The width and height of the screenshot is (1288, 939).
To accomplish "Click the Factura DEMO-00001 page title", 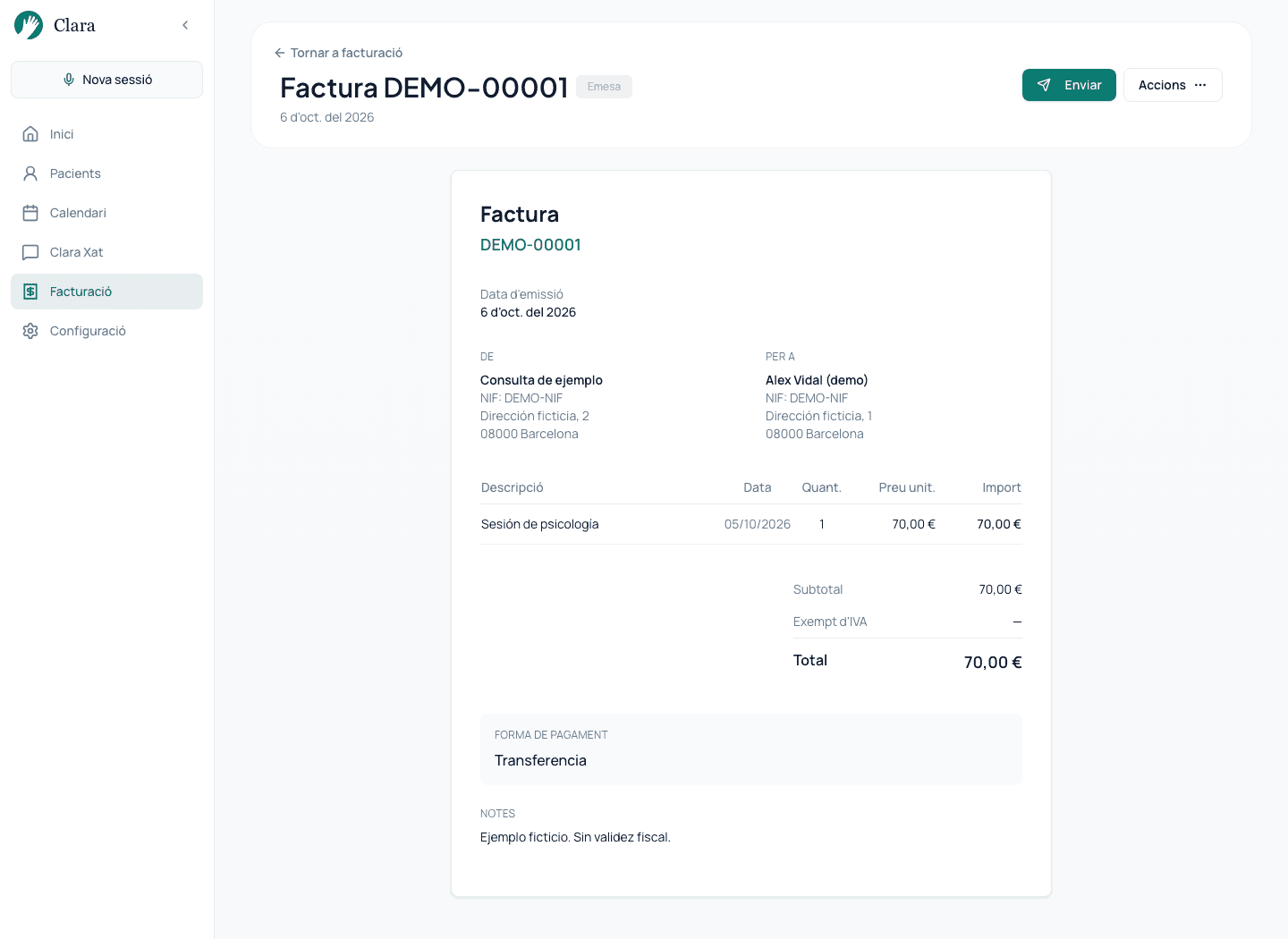I will pos(424,88).
